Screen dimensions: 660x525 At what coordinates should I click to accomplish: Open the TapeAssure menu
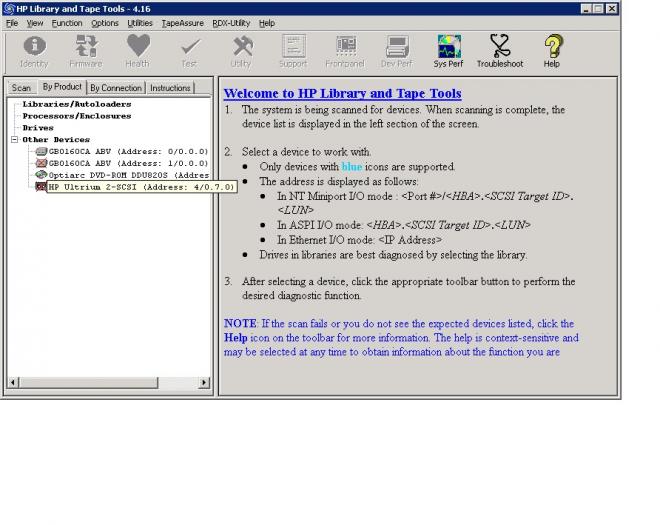[181, 23]
